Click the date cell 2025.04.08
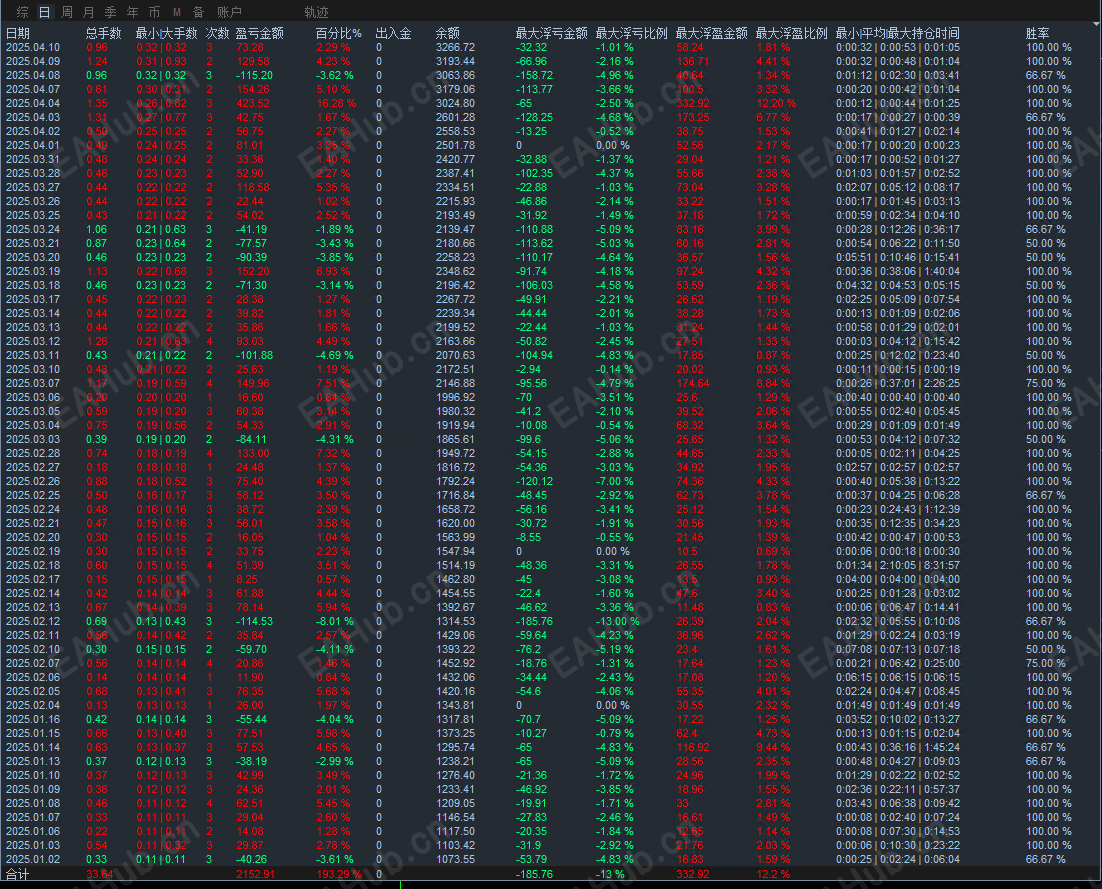This screenshot has height=889, width=1102. (33, 75)
